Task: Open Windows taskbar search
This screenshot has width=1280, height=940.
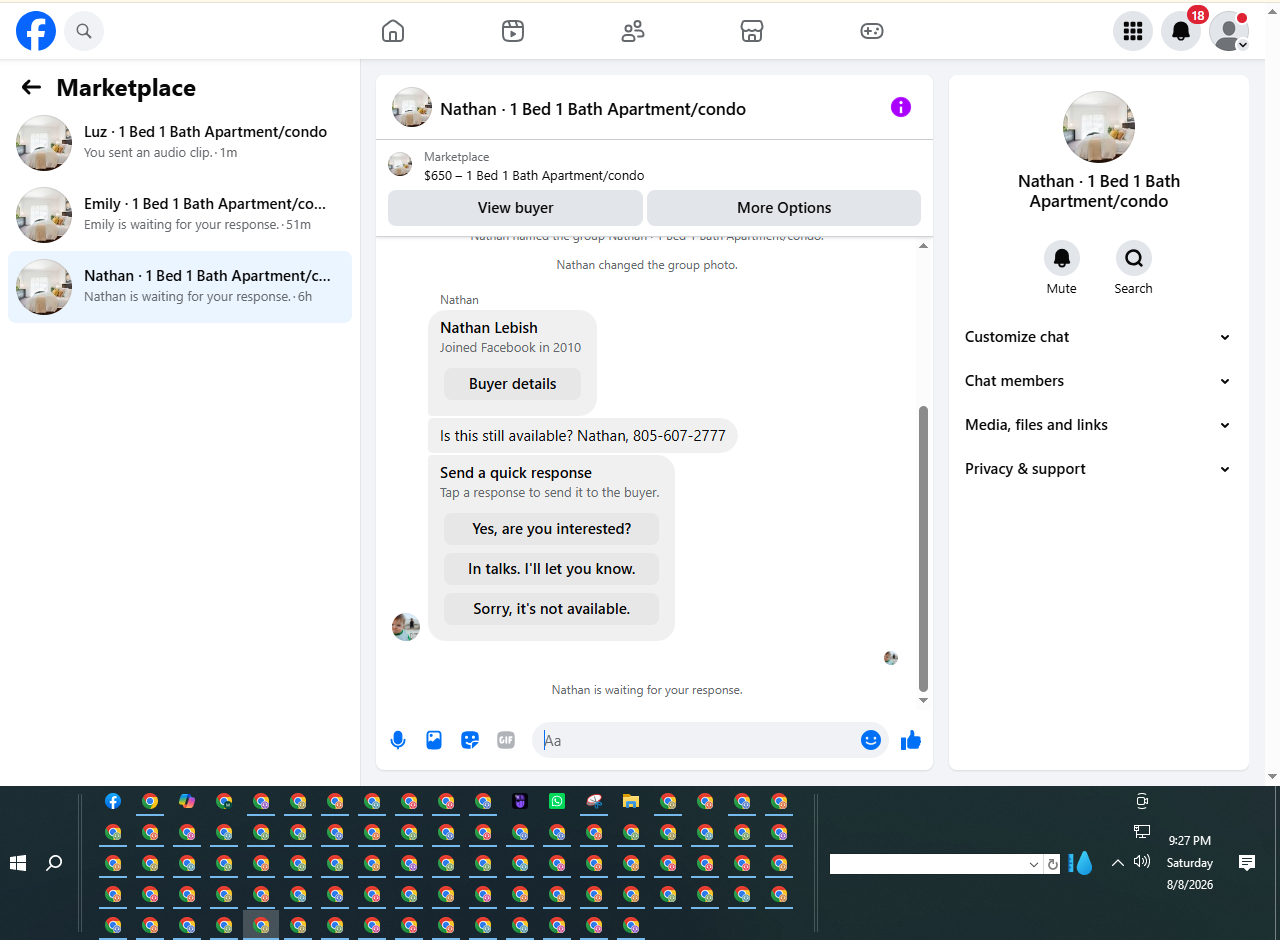Action: 55,863
